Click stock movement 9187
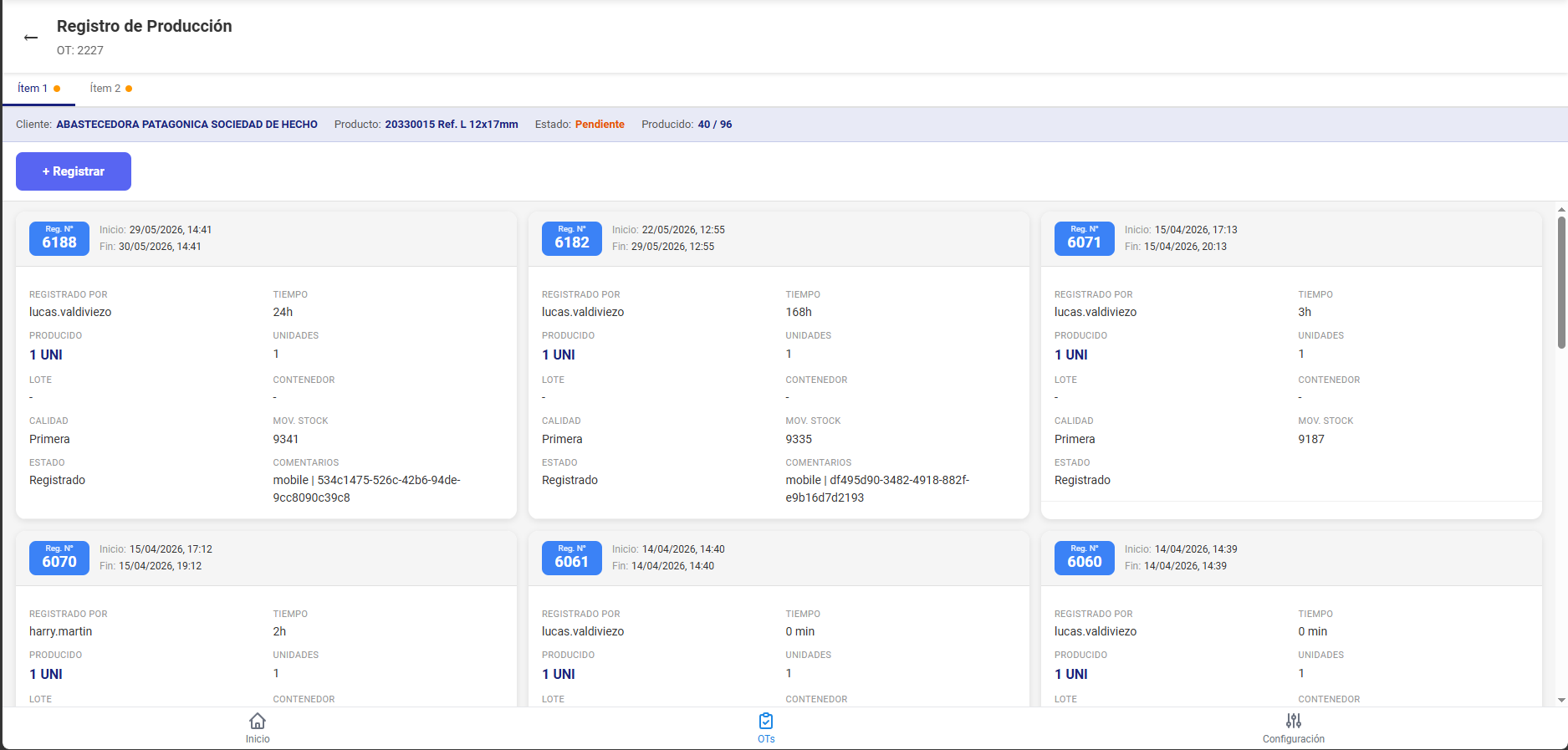 tap(1311, 439)
